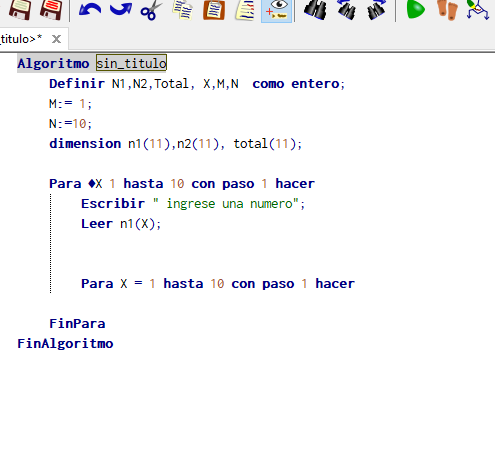
Task: Redo the last undone edit
Action: 121,9
